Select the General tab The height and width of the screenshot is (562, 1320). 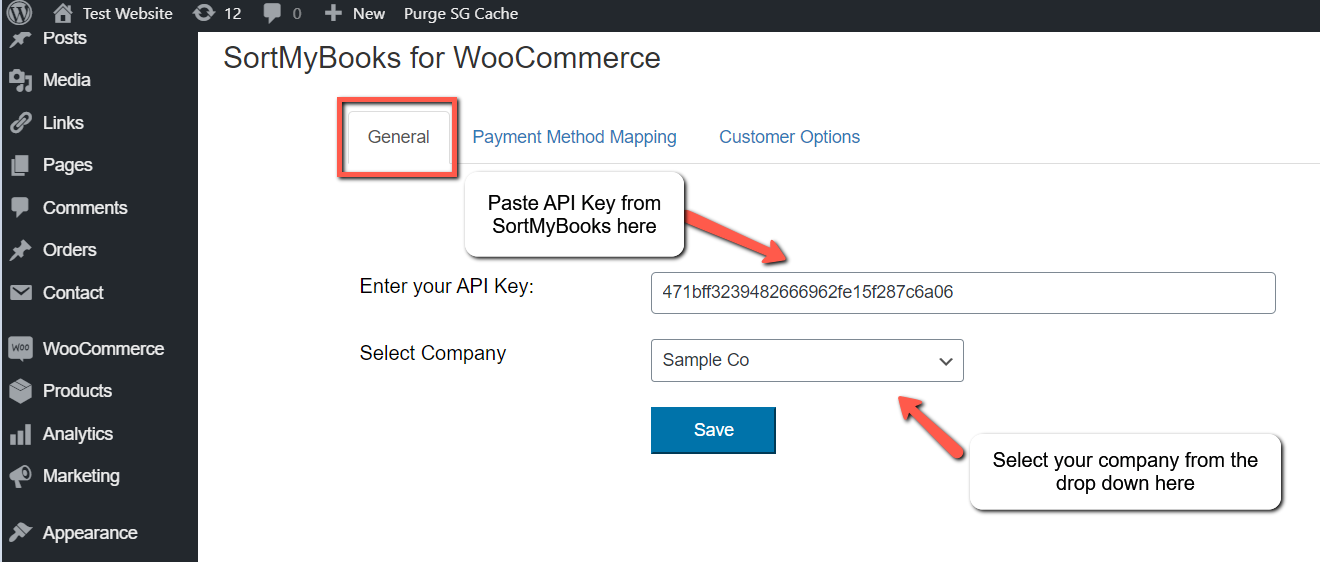click(x=398, y=137)
